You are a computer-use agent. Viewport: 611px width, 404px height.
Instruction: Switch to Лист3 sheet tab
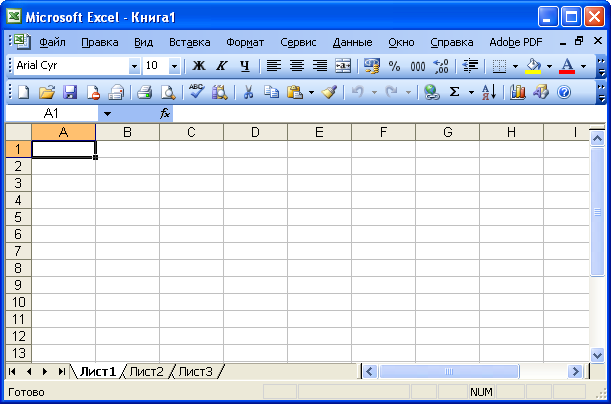pos(196,372)
